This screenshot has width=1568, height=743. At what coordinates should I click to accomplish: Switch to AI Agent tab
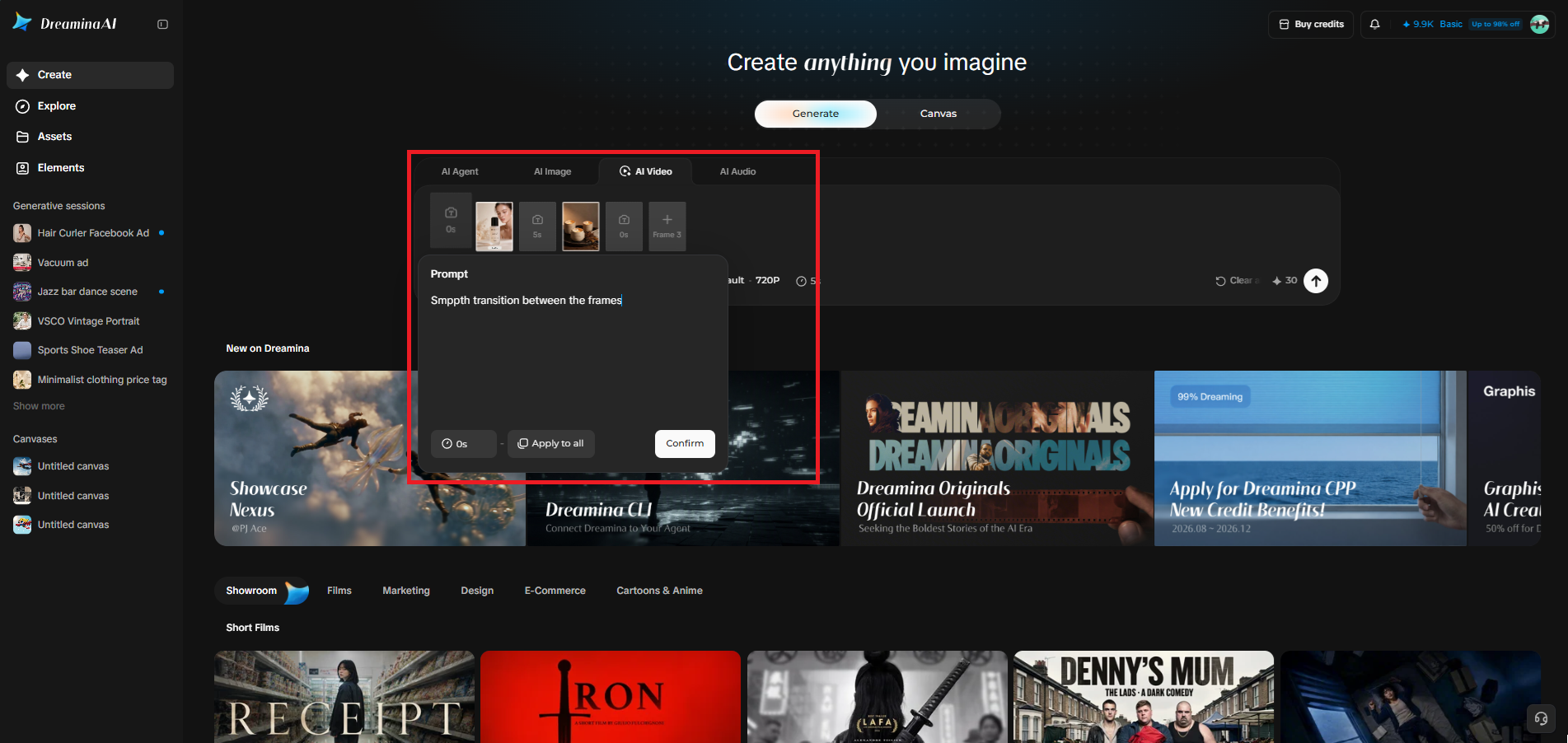[460, 171]
